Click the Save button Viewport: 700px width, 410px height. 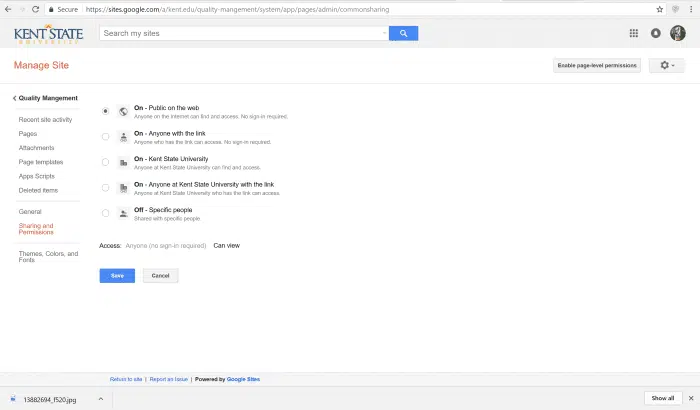(117, 276)
